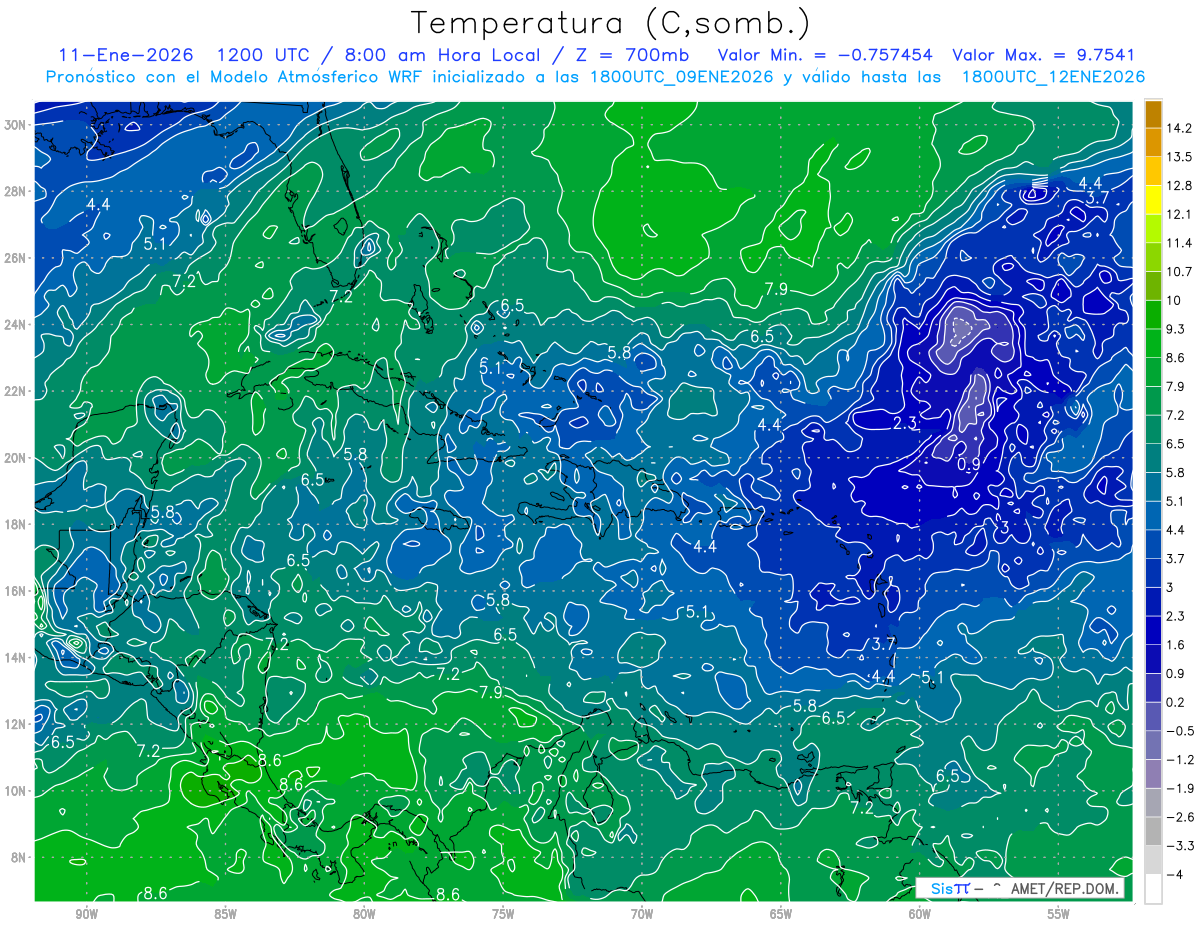
Task: Click the '2.3' contour label on map
Action: tap(904, 424)
